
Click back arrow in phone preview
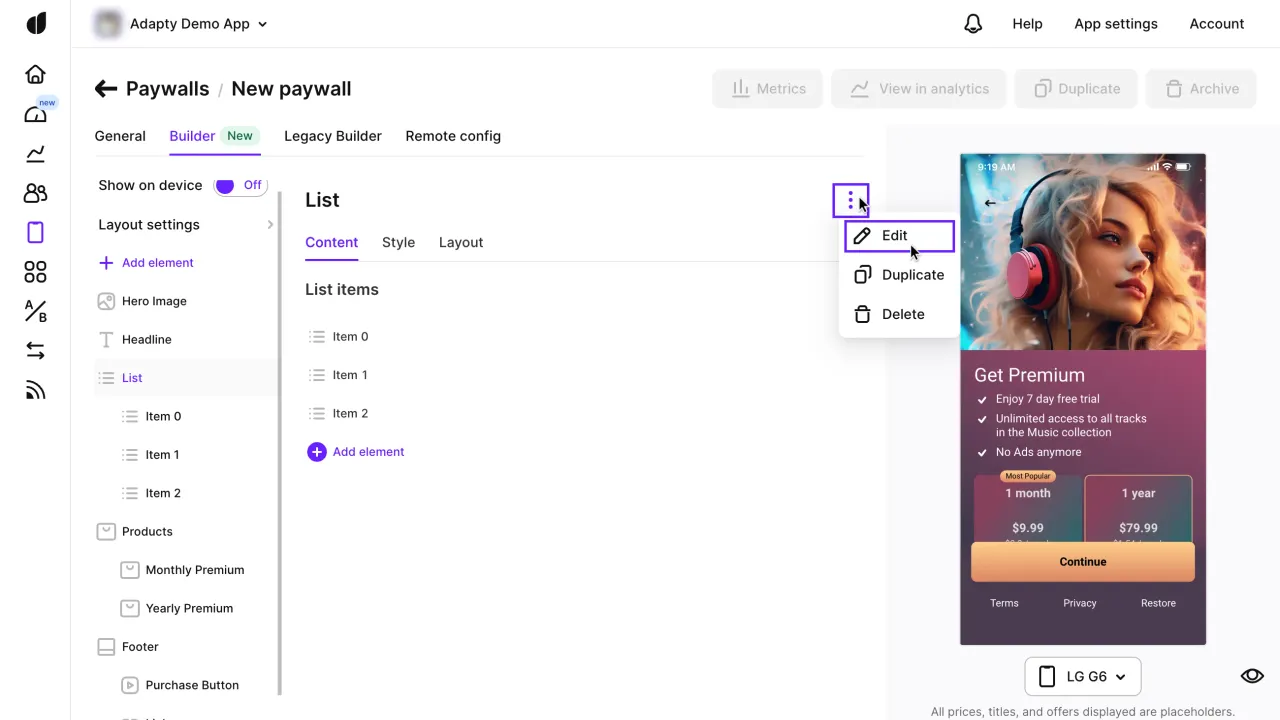pos(990,203)
